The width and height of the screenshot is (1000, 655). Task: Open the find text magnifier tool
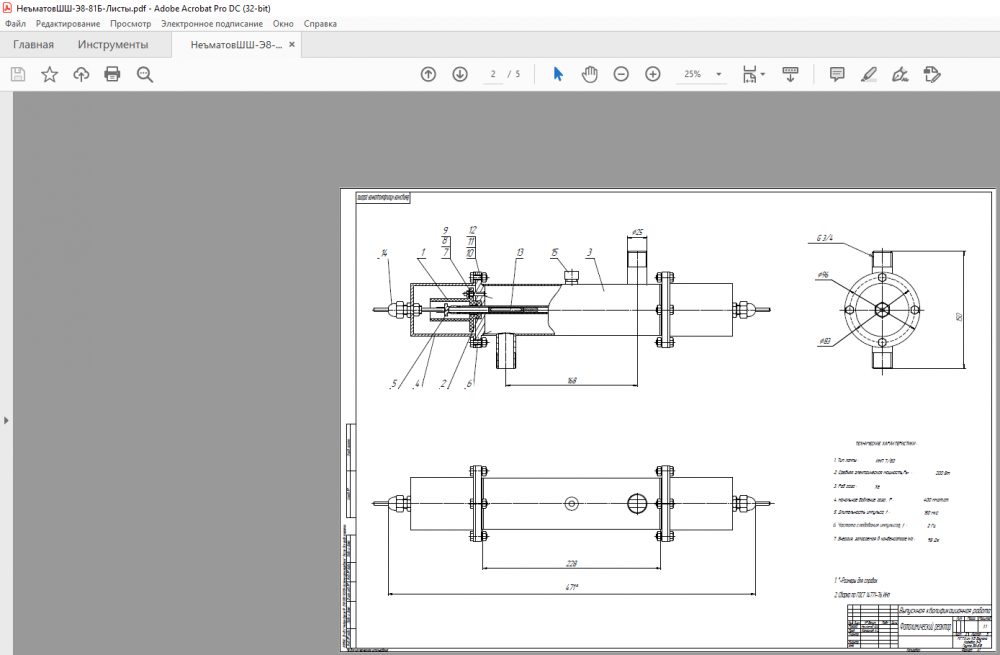coord(144,74)
